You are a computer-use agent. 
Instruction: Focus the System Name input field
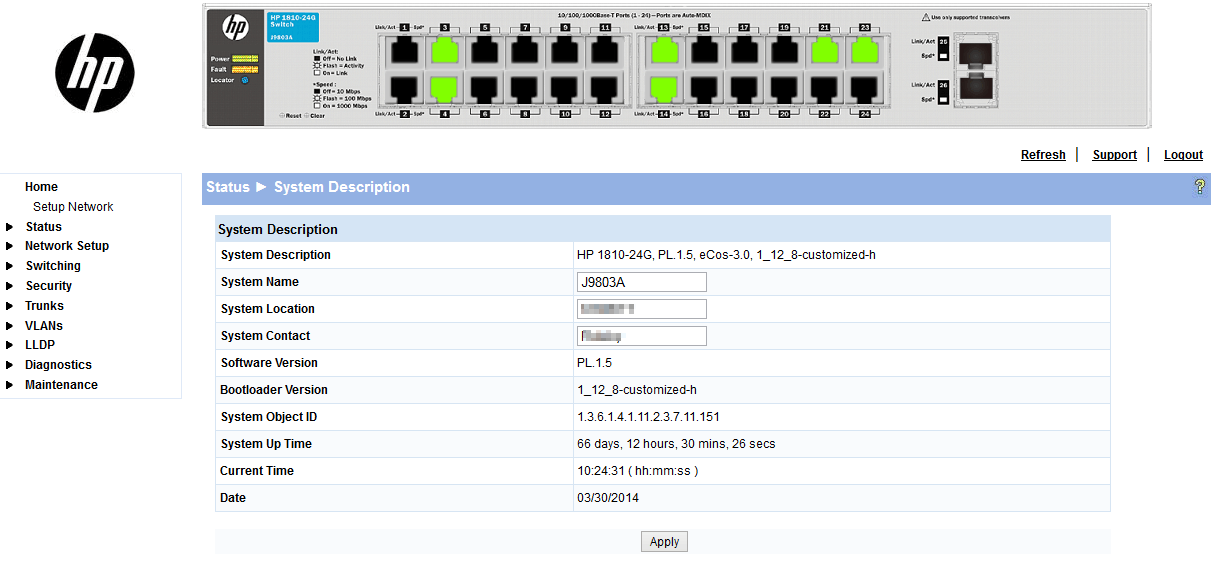click(x=642, y=282)
